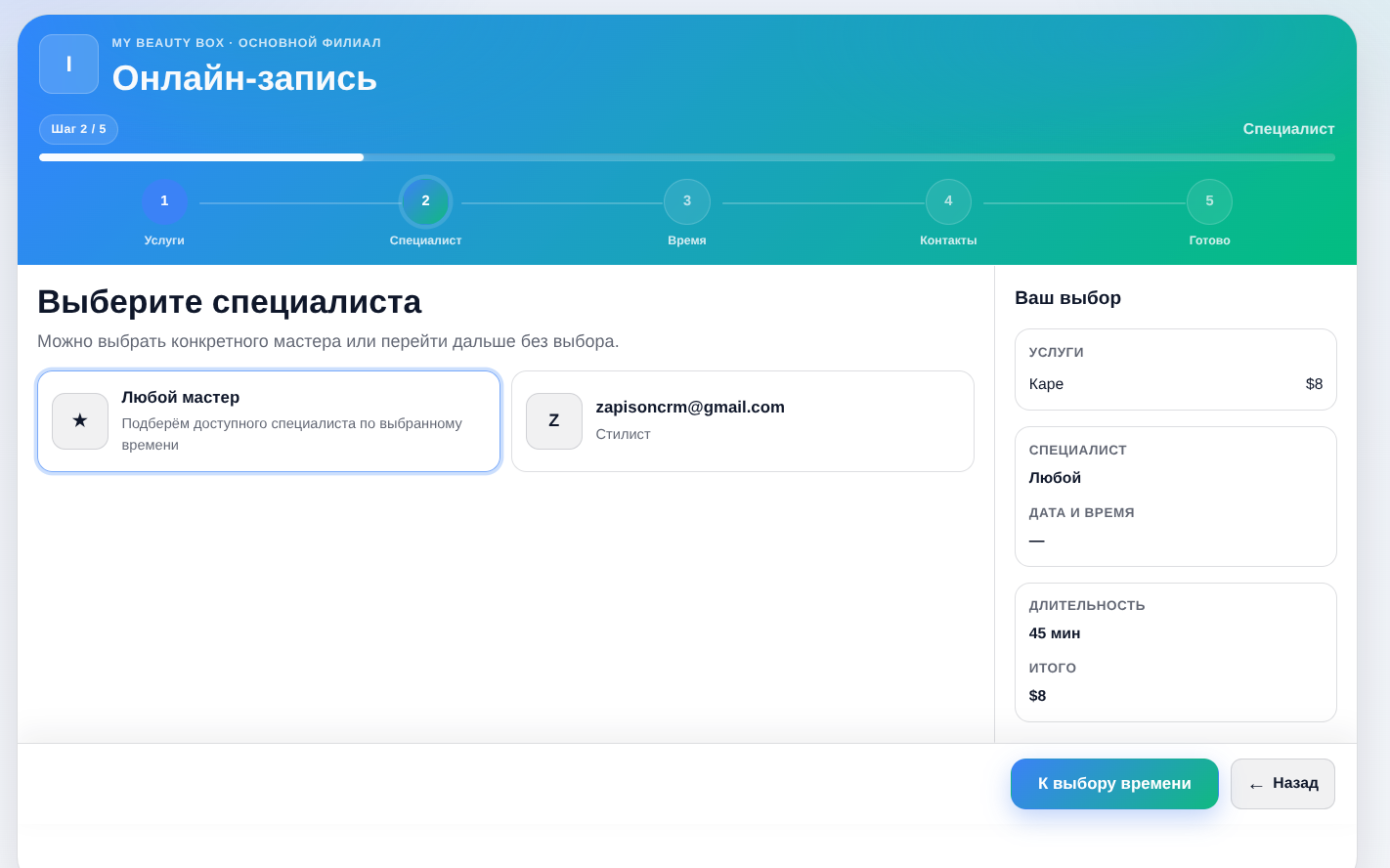Image resolution: width=1390 pixels, height=868 pixels.
Task: Jump to step 3 circle Время
Action: point(687,201)
